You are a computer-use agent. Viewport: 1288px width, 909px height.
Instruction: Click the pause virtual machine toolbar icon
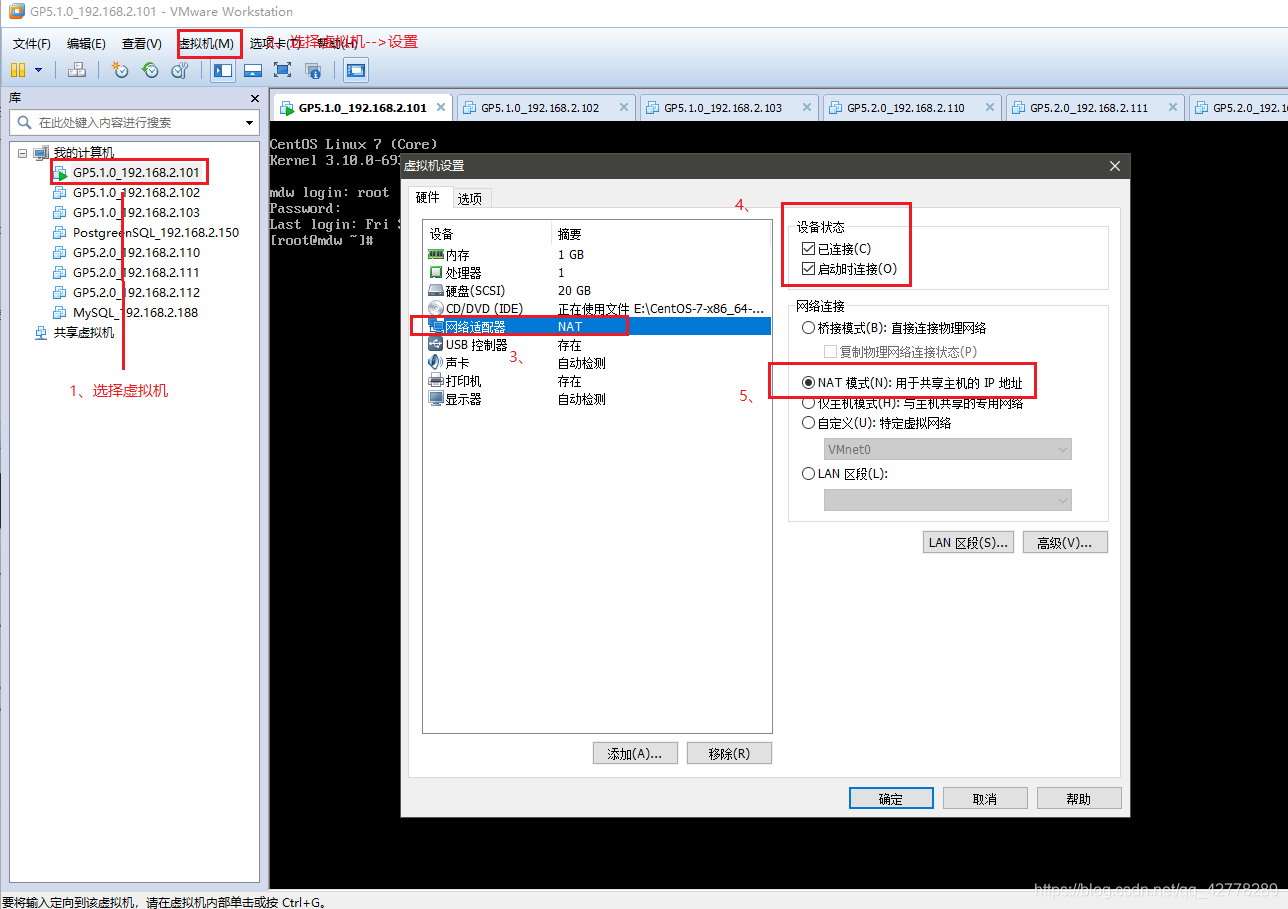pyautogui.click(x=18, y=70)
